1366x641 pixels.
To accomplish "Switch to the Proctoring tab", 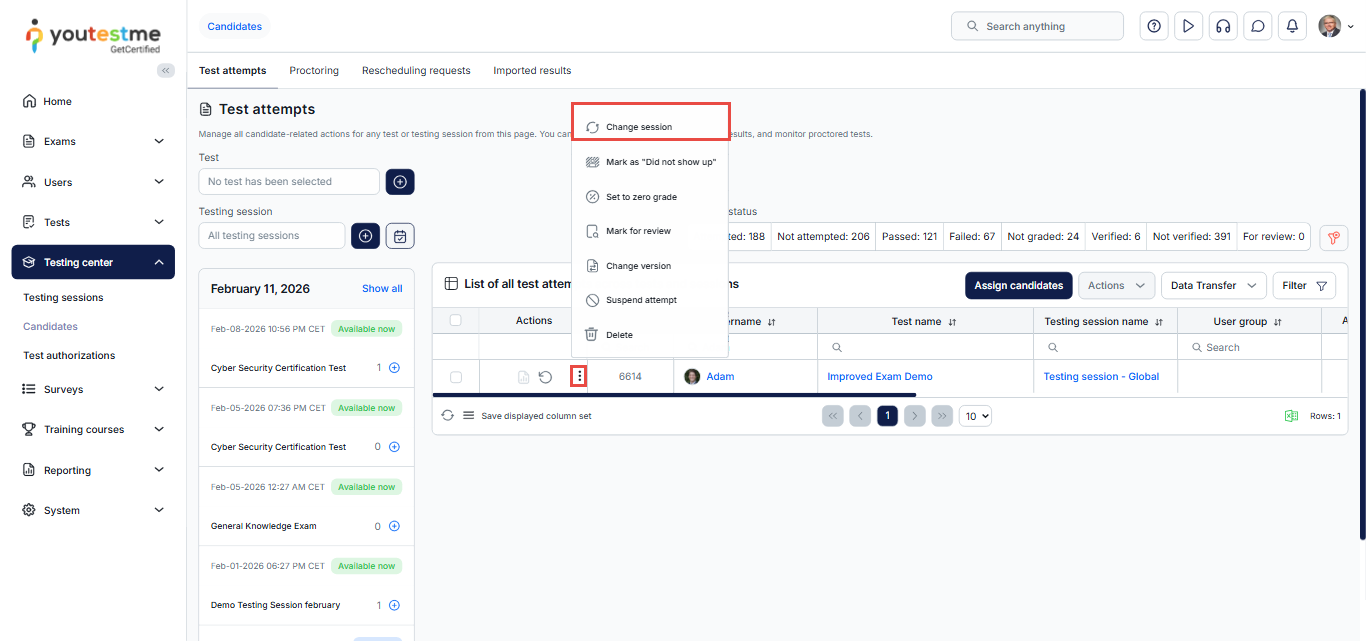I will [314, 71].
